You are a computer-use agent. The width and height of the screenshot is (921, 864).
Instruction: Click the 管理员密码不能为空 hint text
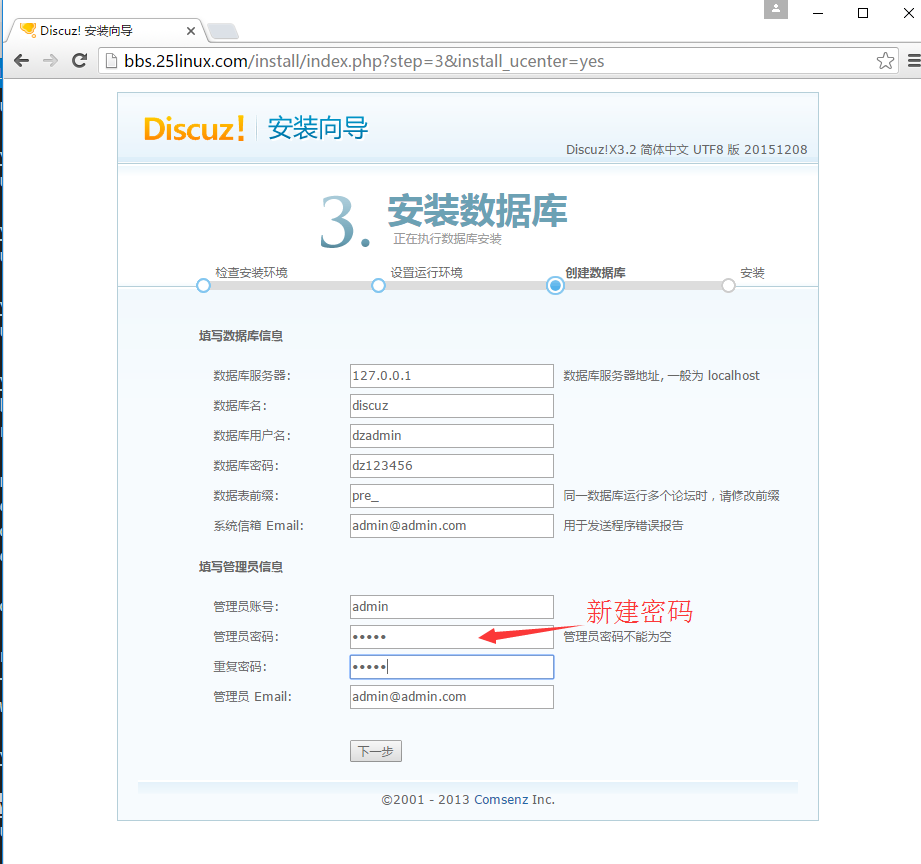617,637
